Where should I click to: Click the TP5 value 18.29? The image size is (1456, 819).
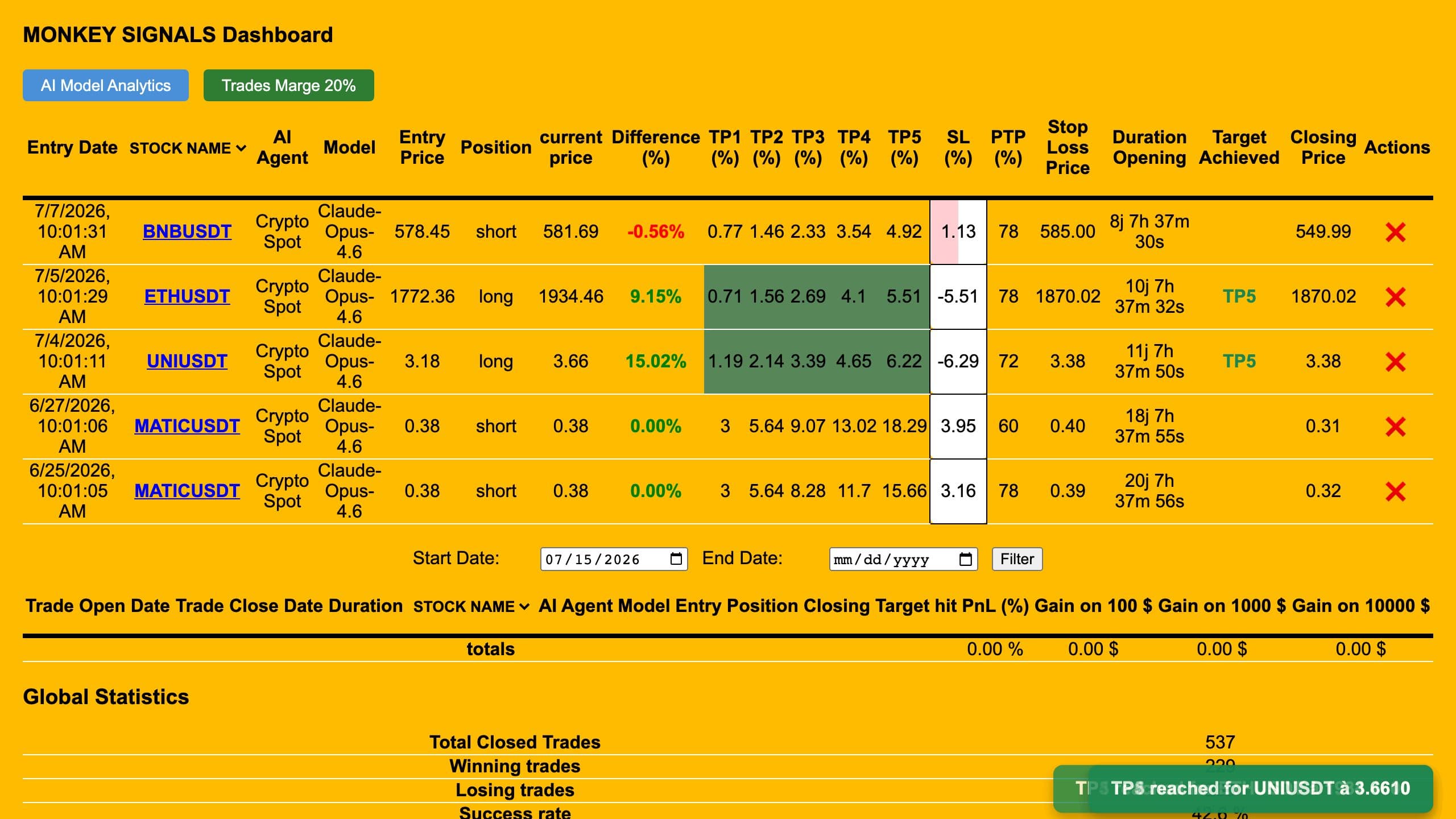(904, 426)
